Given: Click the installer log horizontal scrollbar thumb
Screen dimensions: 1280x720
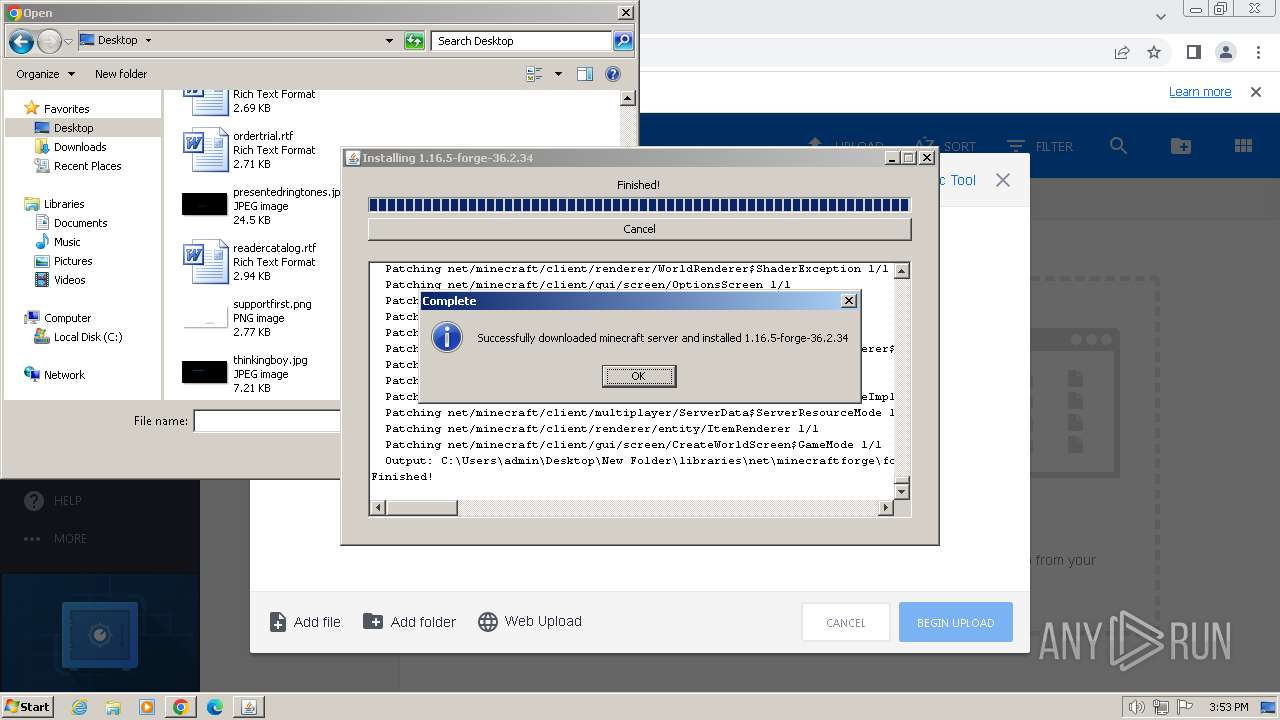Looking at the screenshot, I should pyautogui.click(x=421, y=508).
